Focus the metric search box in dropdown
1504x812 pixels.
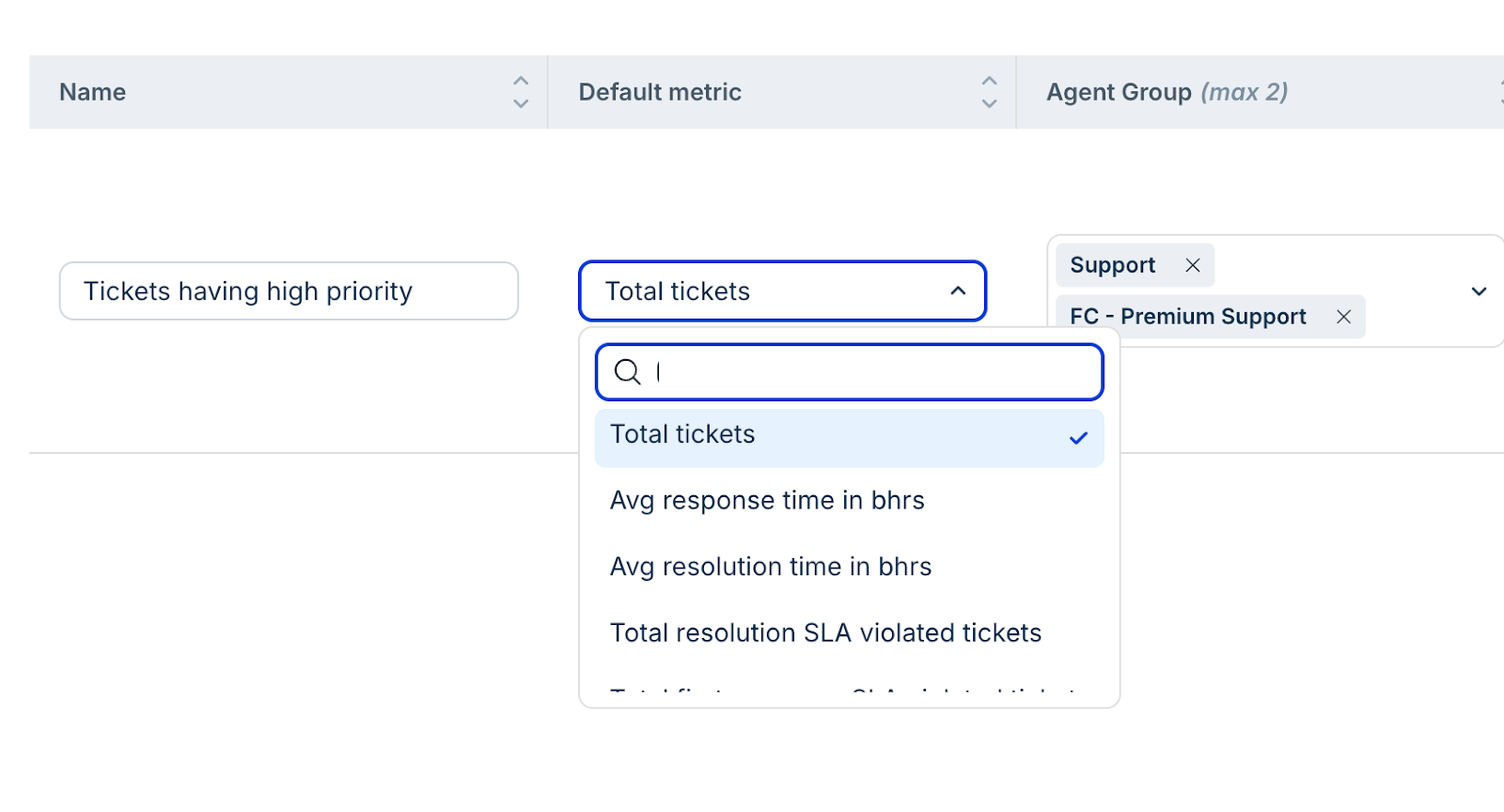click(x=865, y=372)
